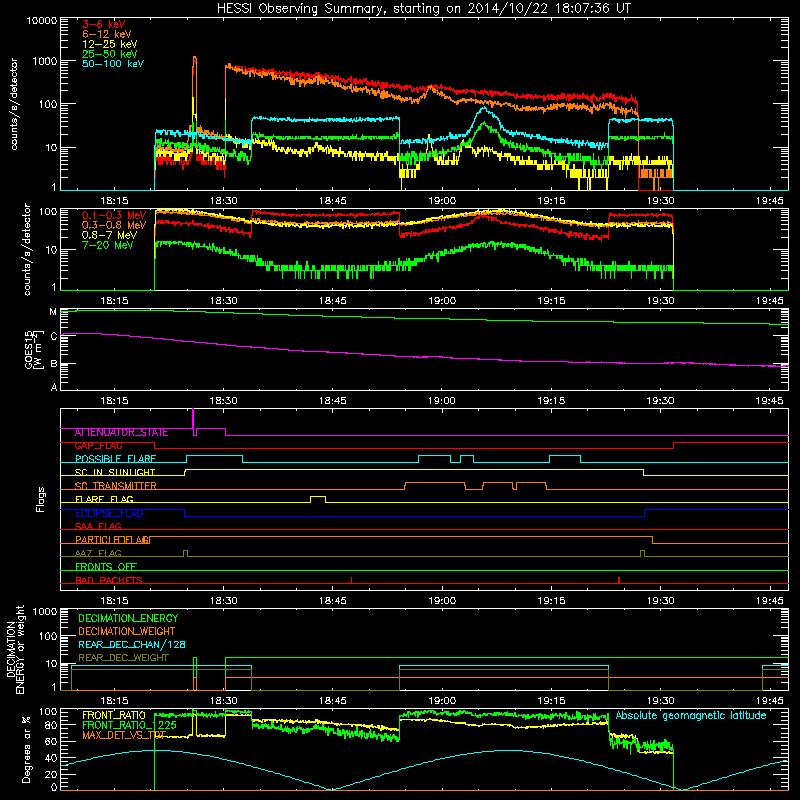Select the BAD_PACKETS label
The width and height of the screenshot is (800, 800).
(x=109, y=580)
